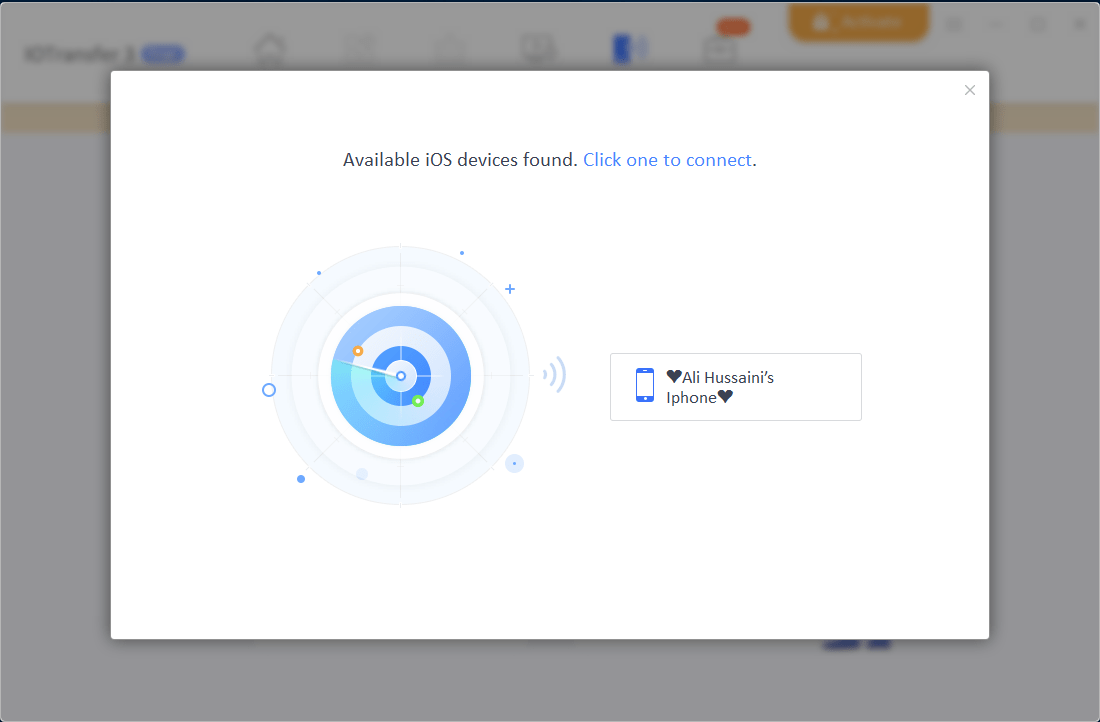The image size is (1100, 722).
Task: Click the wireless signal waves icon
Action: pos(554,375)
